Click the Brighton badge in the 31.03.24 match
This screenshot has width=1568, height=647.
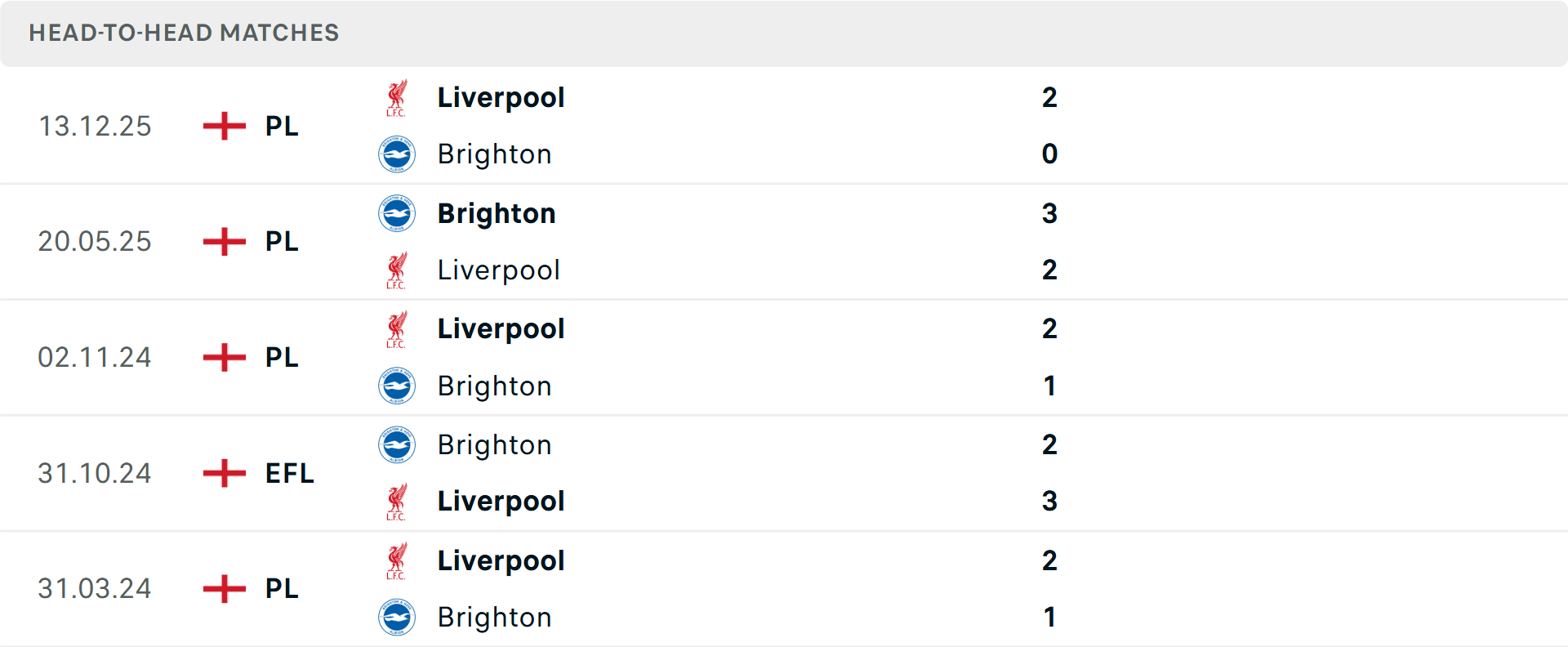397,618
